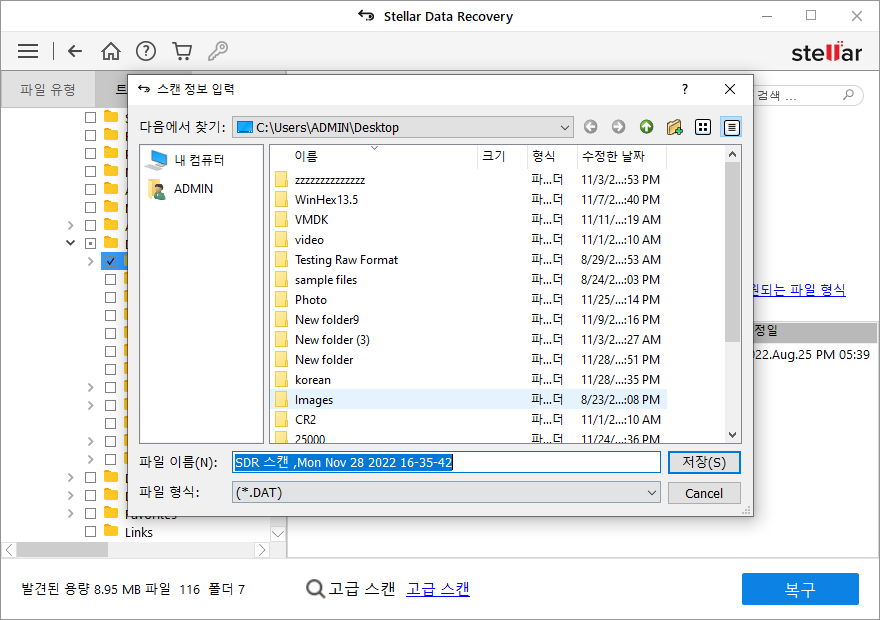Go up to the parent directory

point(647,127)
